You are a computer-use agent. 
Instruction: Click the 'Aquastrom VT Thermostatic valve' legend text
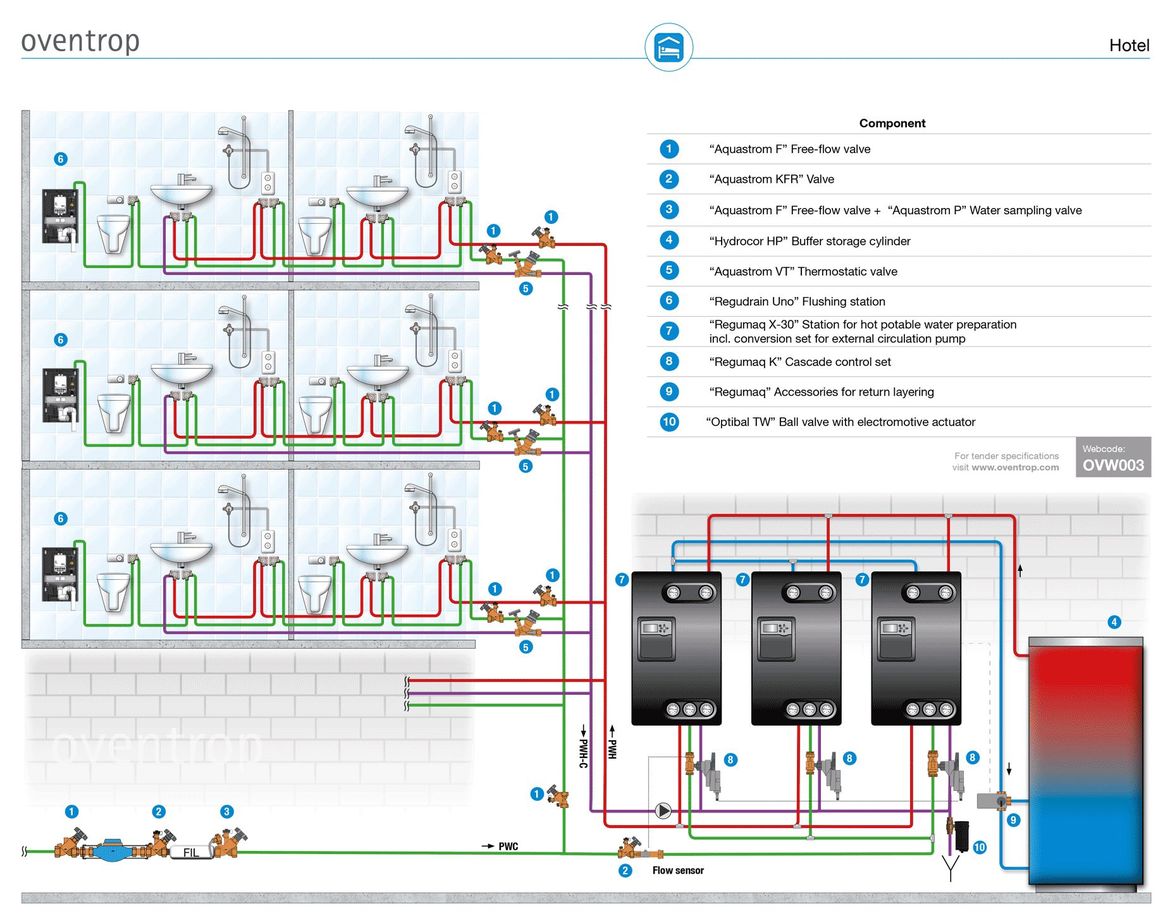click(x=803, y=272)
